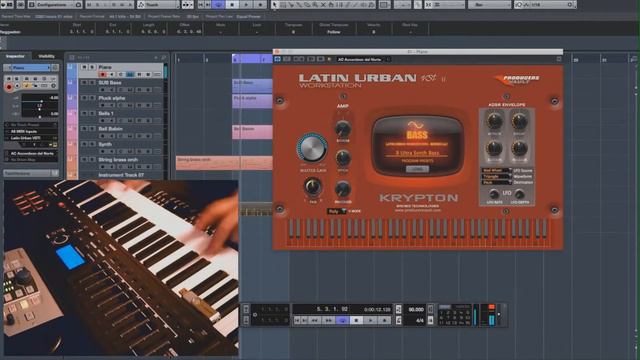The width and height of the screenshot is (640, 360).
Task: Click the tempo value 90.000 in transport panel
Action: click(x=416, y=310)
